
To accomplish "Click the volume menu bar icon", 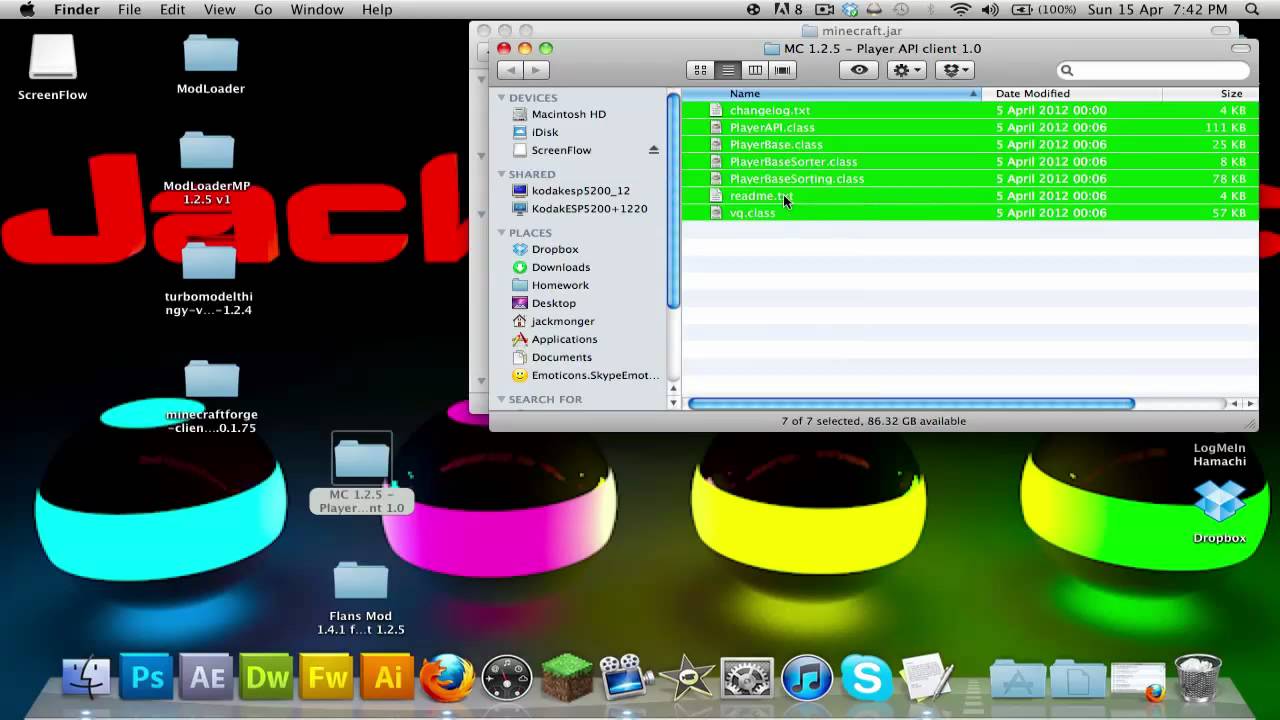I will (x=990, y=9).
